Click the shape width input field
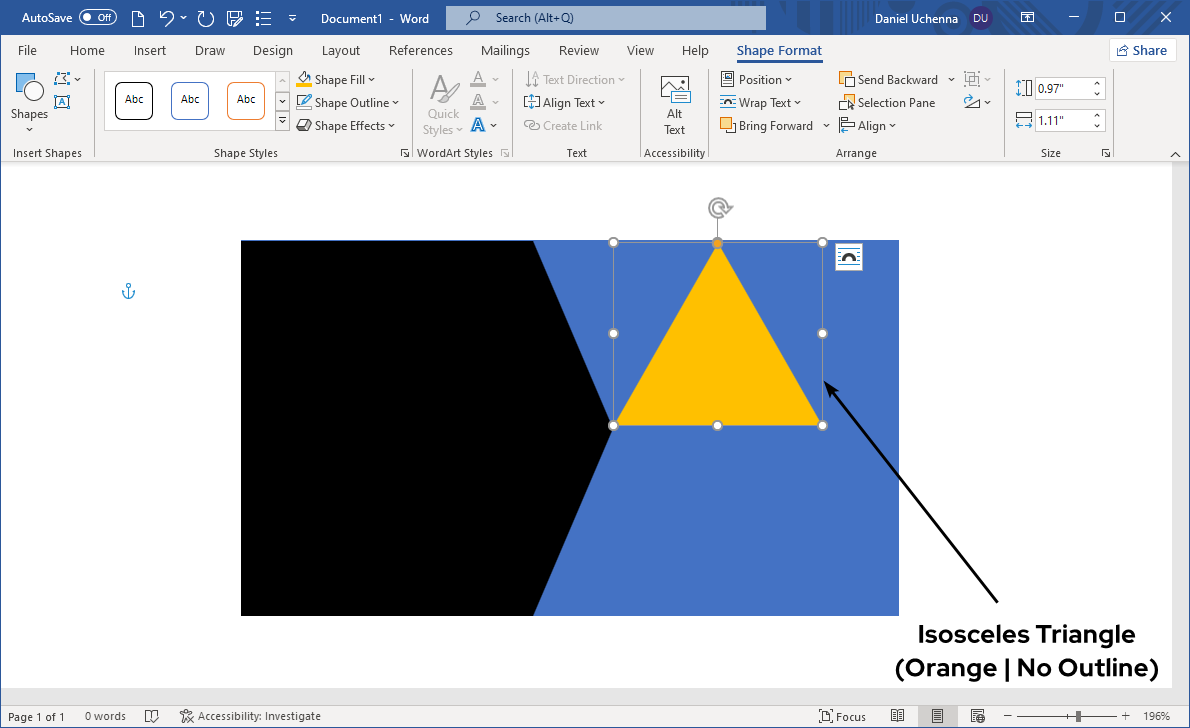Viewport: 1190px width, 728px height. (x=1062, y=121)
